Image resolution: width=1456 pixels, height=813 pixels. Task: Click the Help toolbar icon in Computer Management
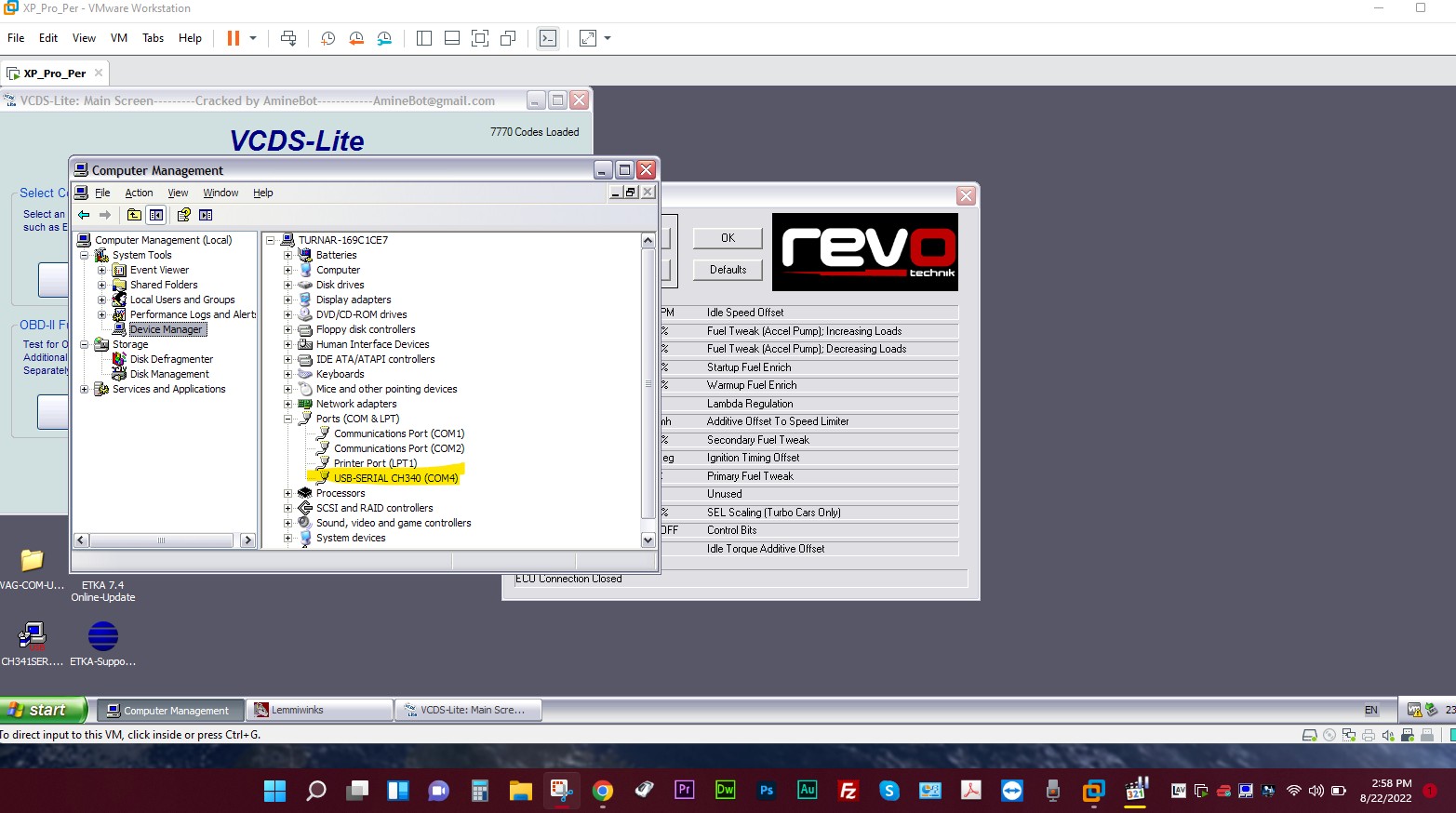pos(183,215)
